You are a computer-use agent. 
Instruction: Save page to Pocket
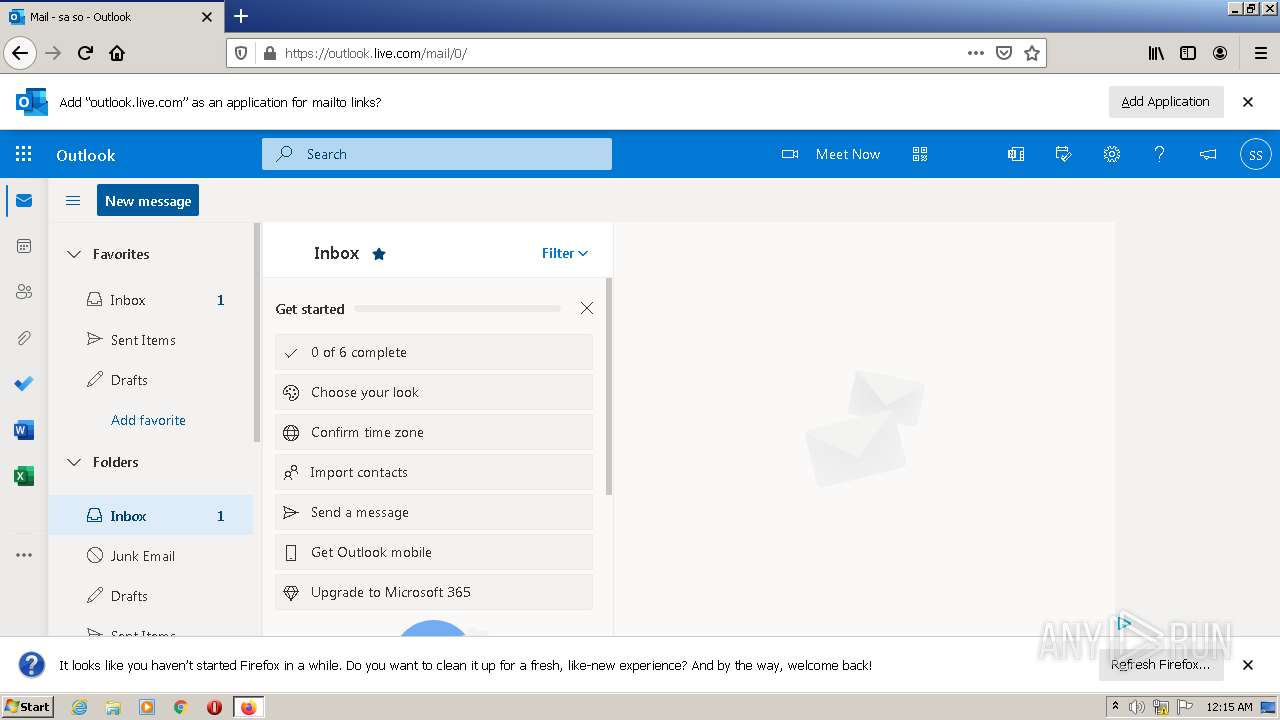pyautogui.click(x=1004, y=53)
